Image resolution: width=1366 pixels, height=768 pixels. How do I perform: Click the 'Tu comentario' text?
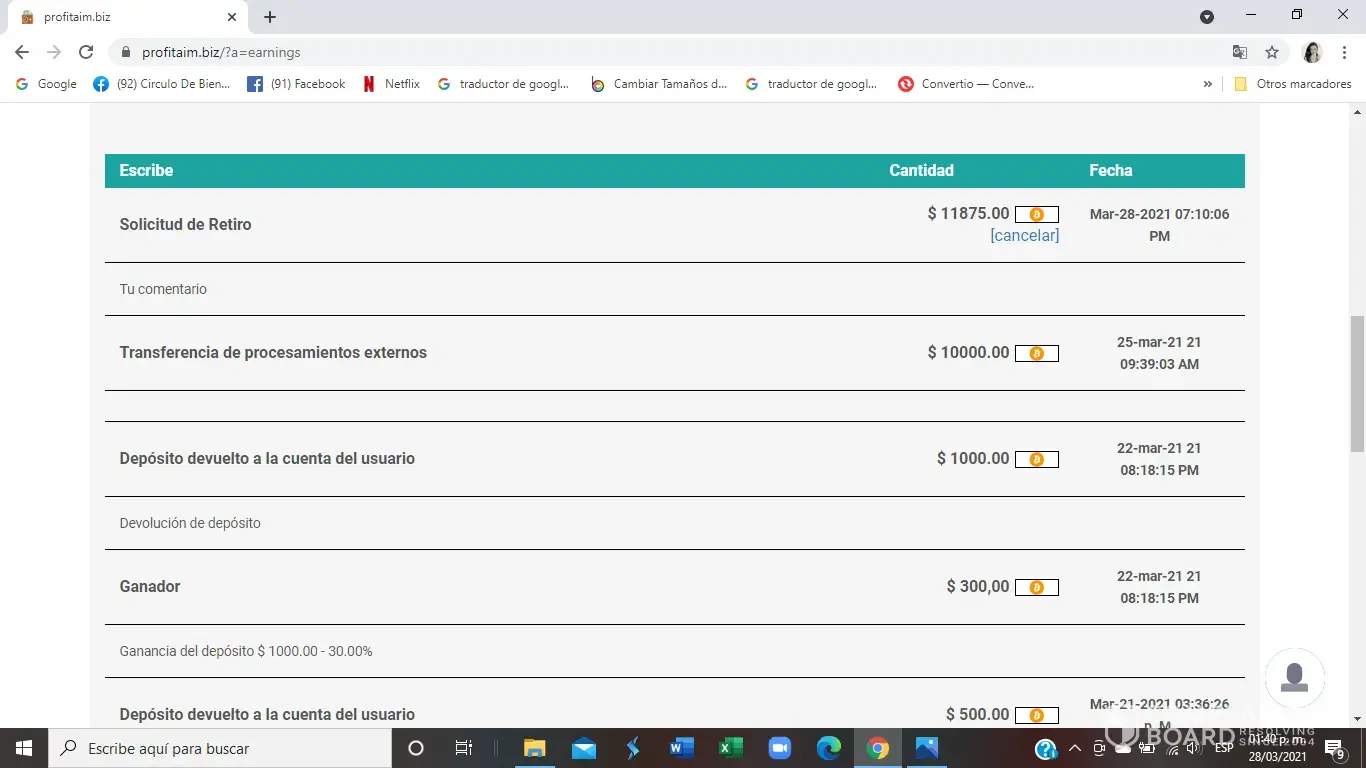coord(163,289)
